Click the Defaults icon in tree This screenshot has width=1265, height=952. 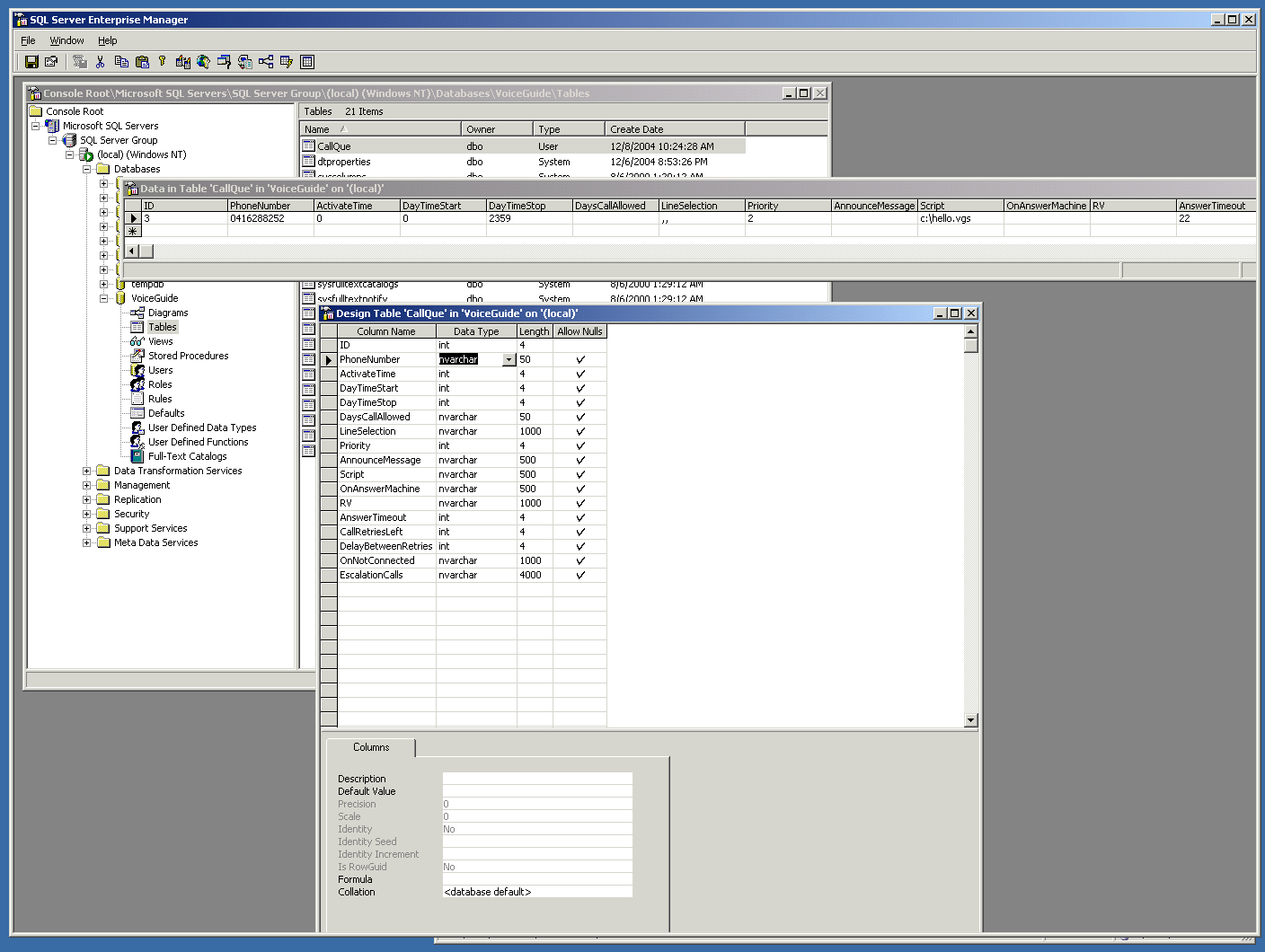tap(137, 413)
